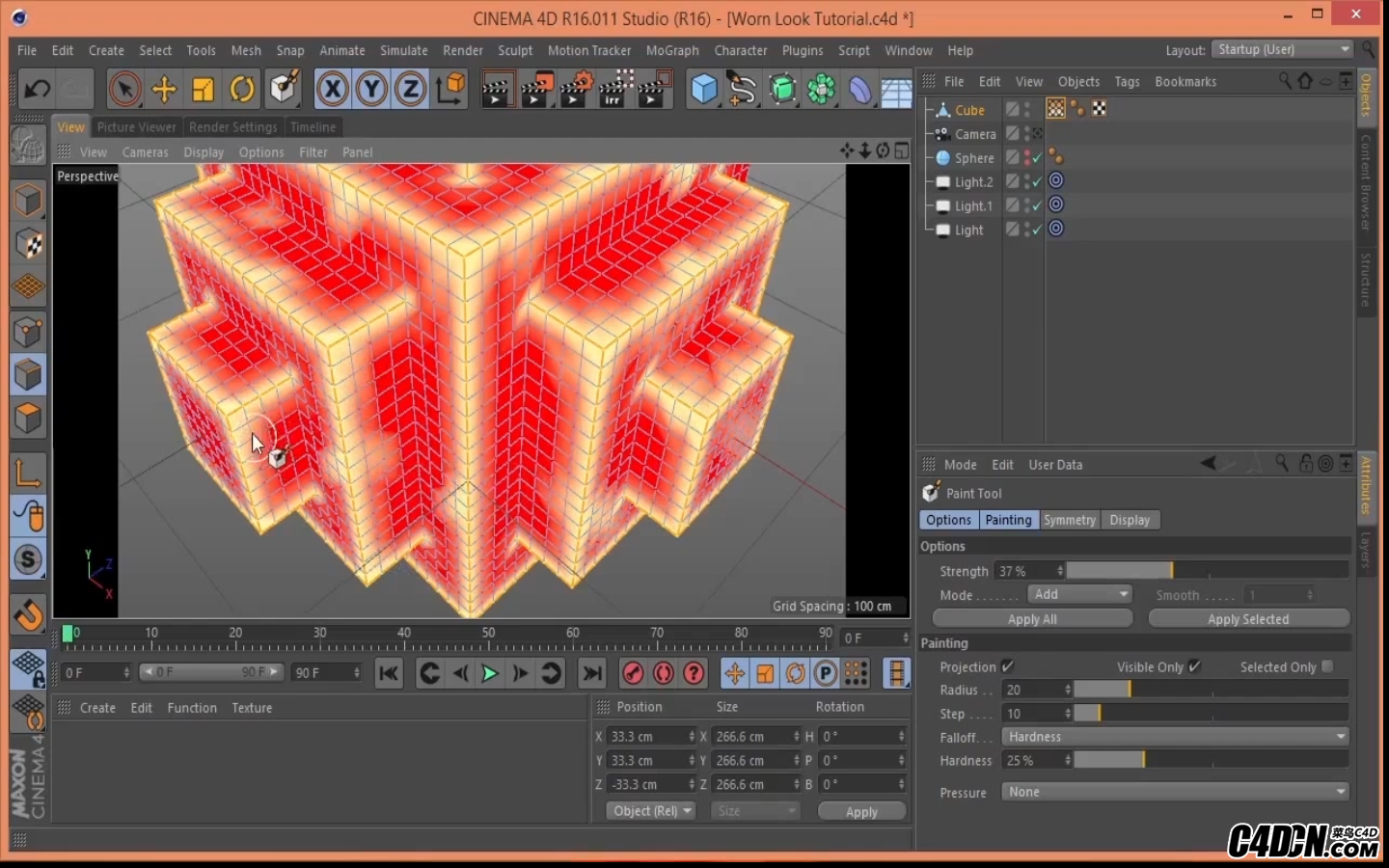1389x868 pixels.
Task: Activate the Move tool
Action: (x=164, y=90)
